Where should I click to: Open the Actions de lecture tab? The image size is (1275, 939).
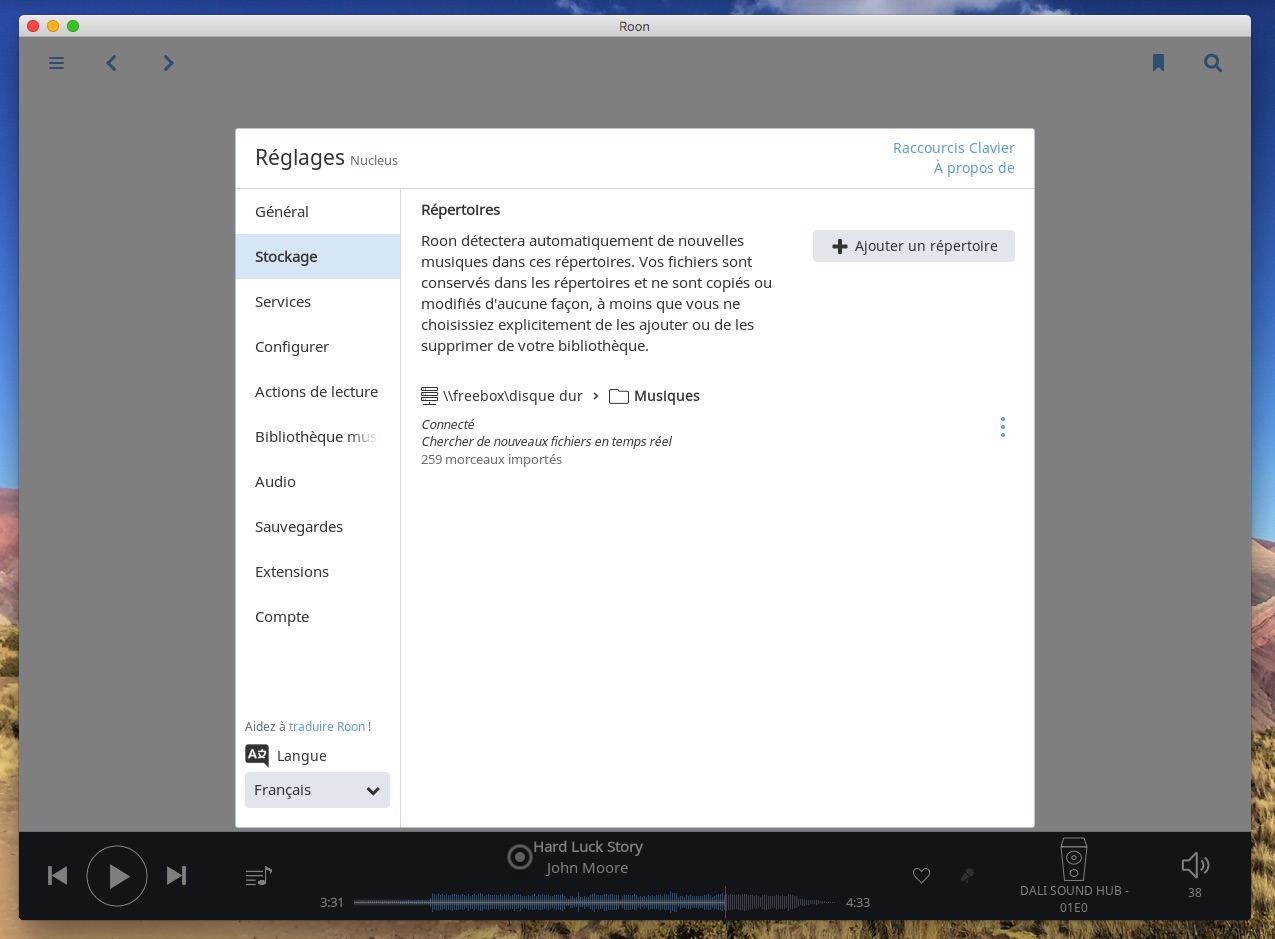pyautogui.click(x=318, y=392)
